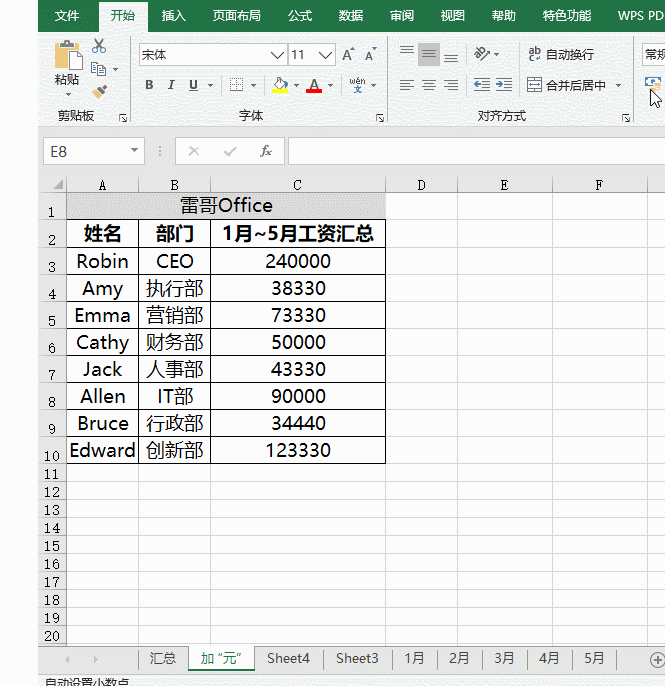Open the 汇总 sheet tab
665x686 pixels.
tap(163, 658)
